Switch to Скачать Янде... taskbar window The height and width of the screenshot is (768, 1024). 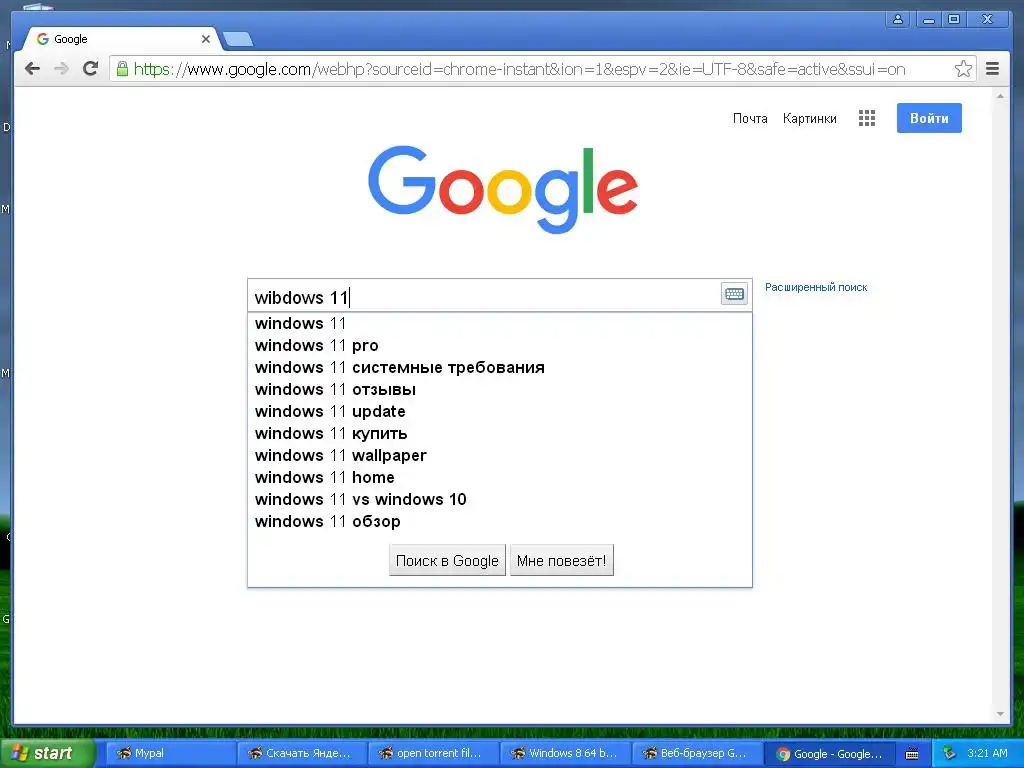[x=302, y=754]
